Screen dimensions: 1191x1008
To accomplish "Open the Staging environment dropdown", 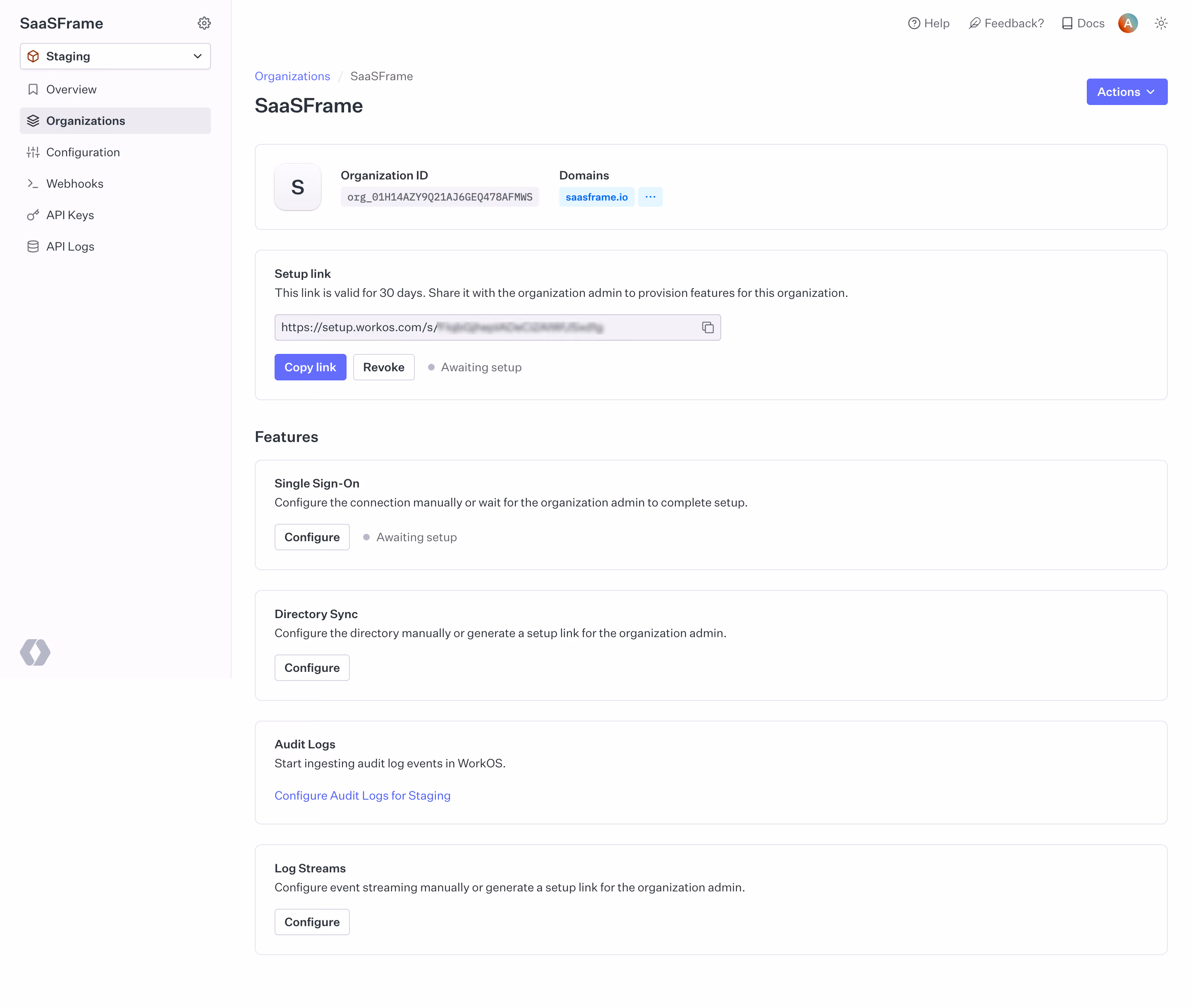I will pos(115,57).
